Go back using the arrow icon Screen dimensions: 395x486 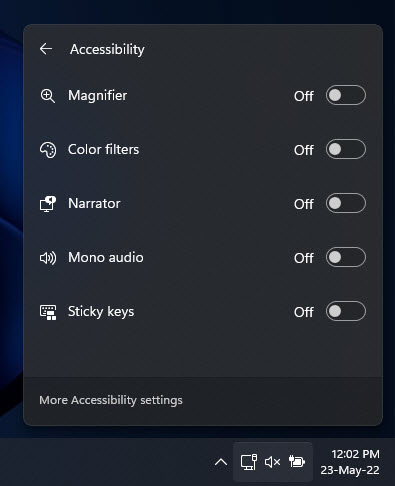click(x=46, y=49)
